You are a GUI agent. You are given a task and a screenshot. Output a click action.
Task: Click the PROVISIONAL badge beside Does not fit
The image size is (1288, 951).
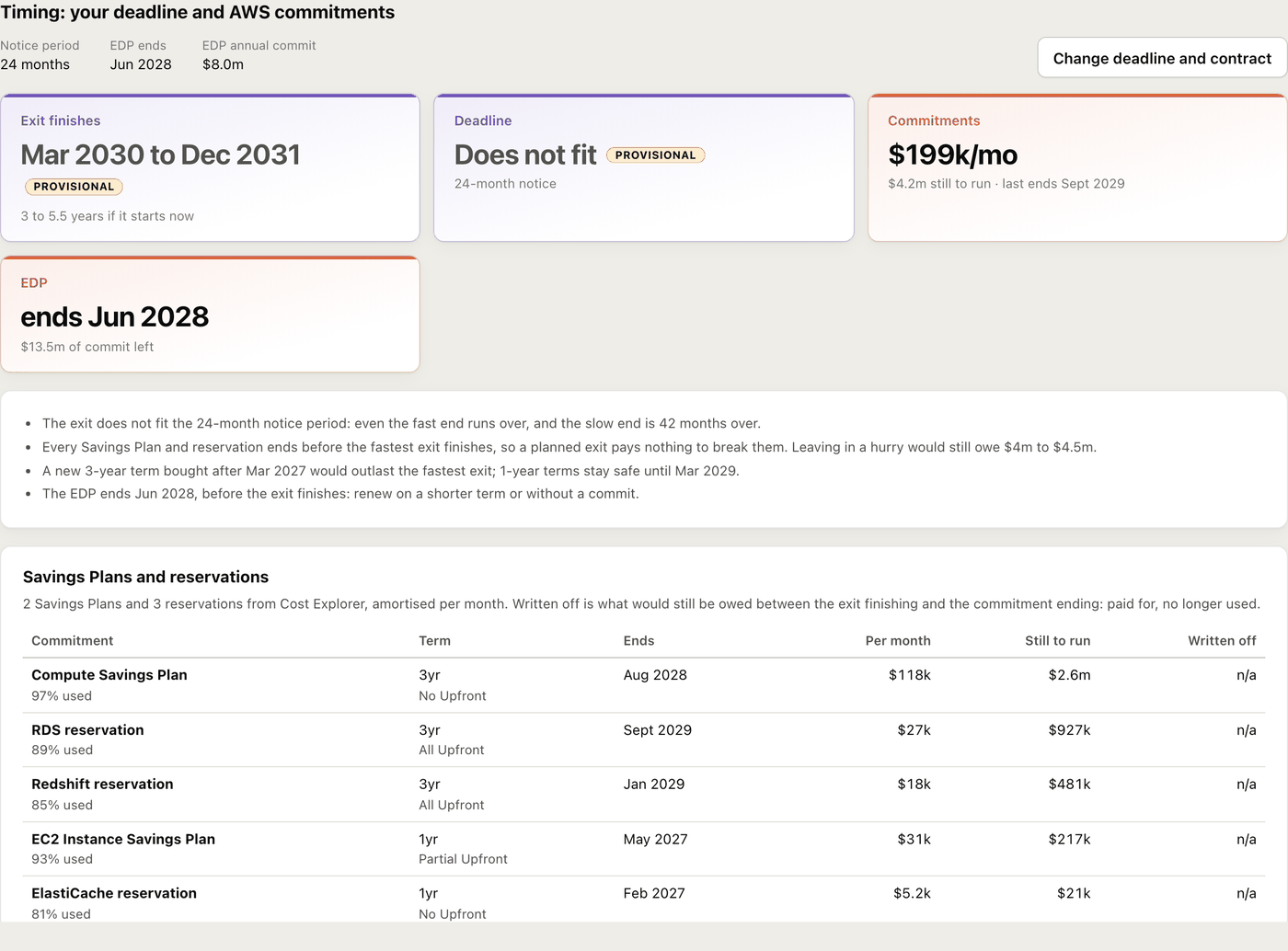pyautogui.click(x=656, y=155)
